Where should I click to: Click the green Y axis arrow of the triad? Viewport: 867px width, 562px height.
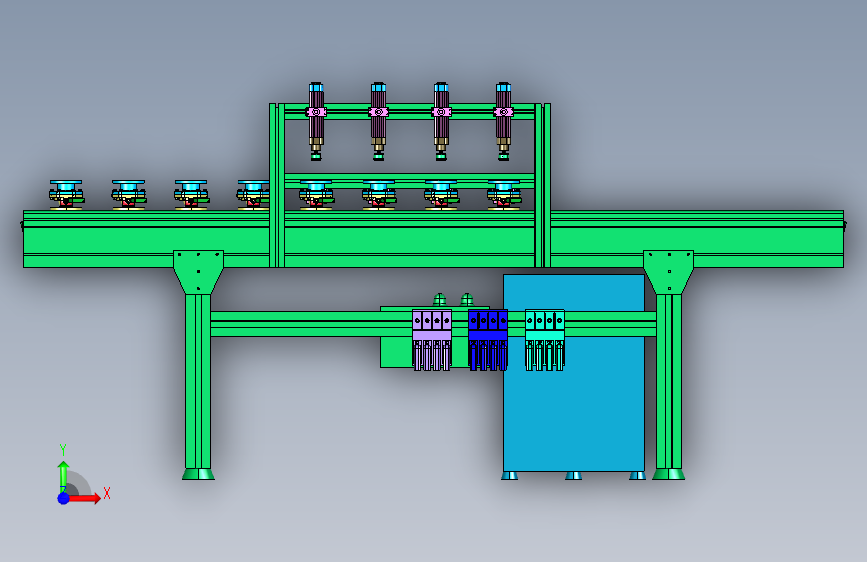pyautogui.click(x=63, y=475)
